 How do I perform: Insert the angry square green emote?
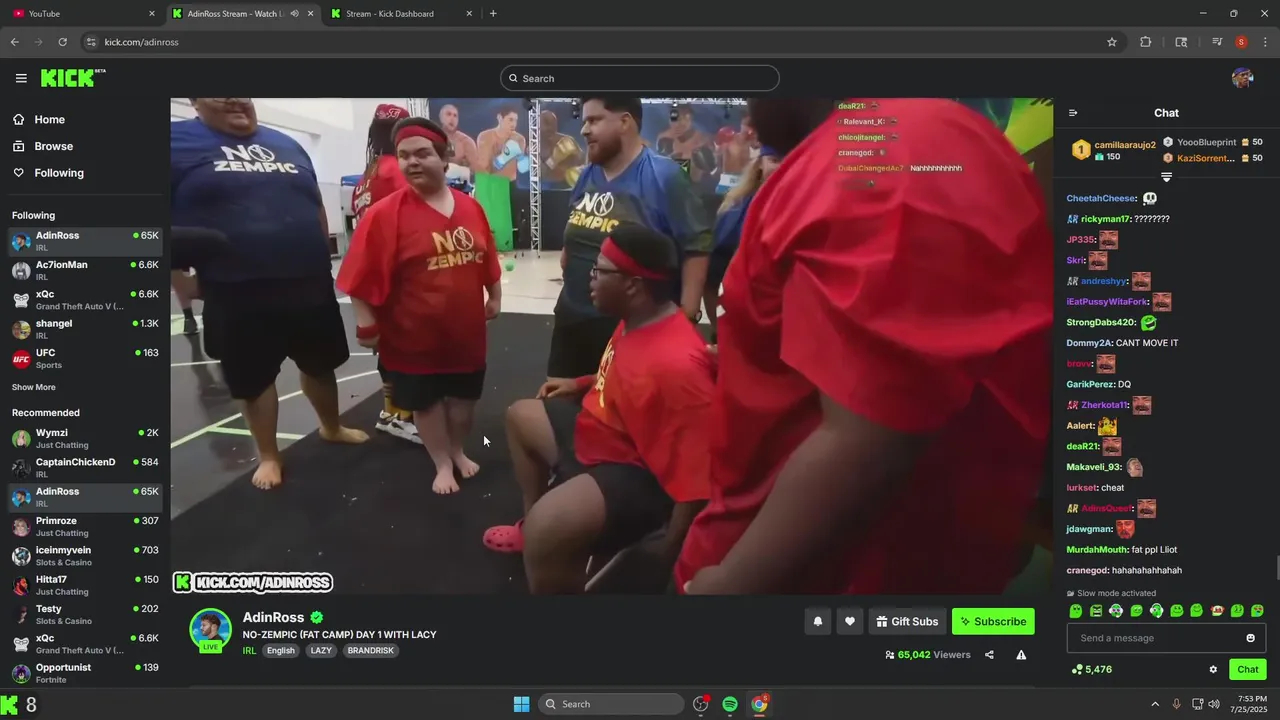(1096, 611)
